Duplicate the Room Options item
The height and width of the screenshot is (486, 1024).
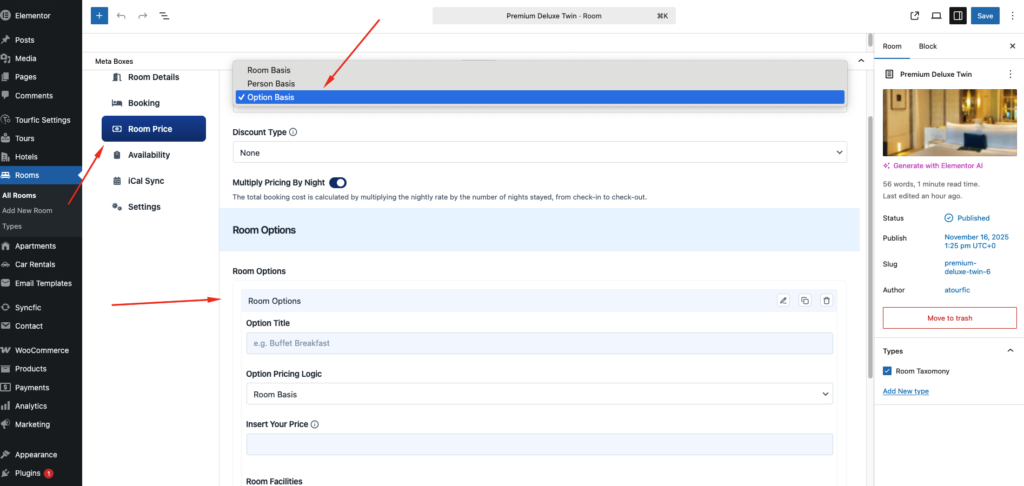pyautogui.click(x=805, y=300)
